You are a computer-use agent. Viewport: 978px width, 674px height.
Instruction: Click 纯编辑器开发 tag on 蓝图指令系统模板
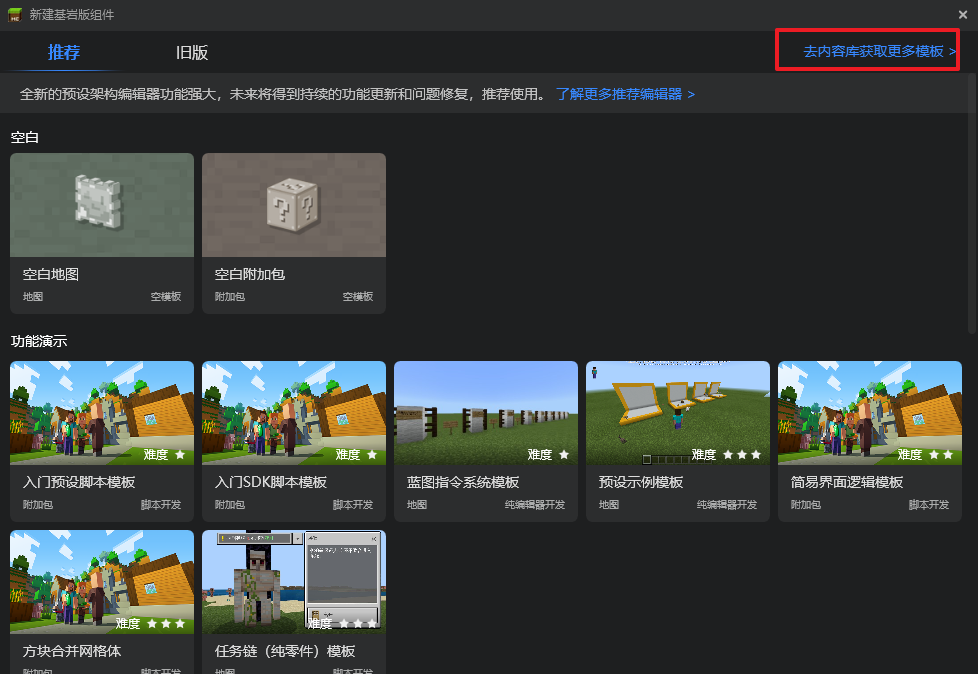(535, 504)
